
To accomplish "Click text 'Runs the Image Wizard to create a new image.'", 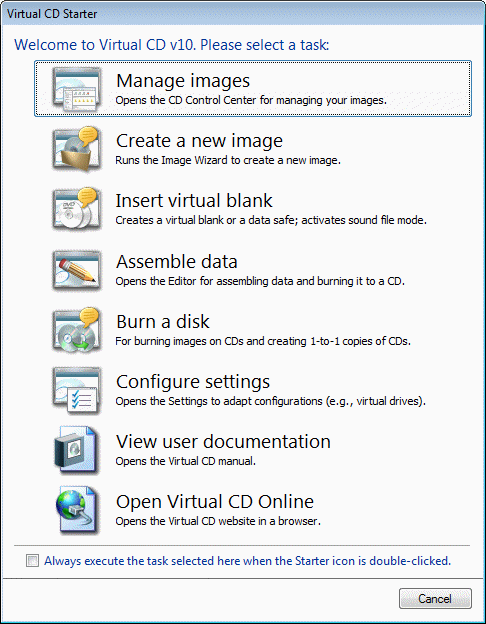I will pos(228,160).
